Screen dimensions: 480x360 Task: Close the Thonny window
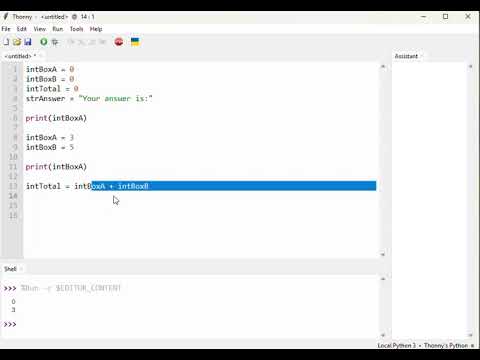pyautogui.click(x=468, y=16)
